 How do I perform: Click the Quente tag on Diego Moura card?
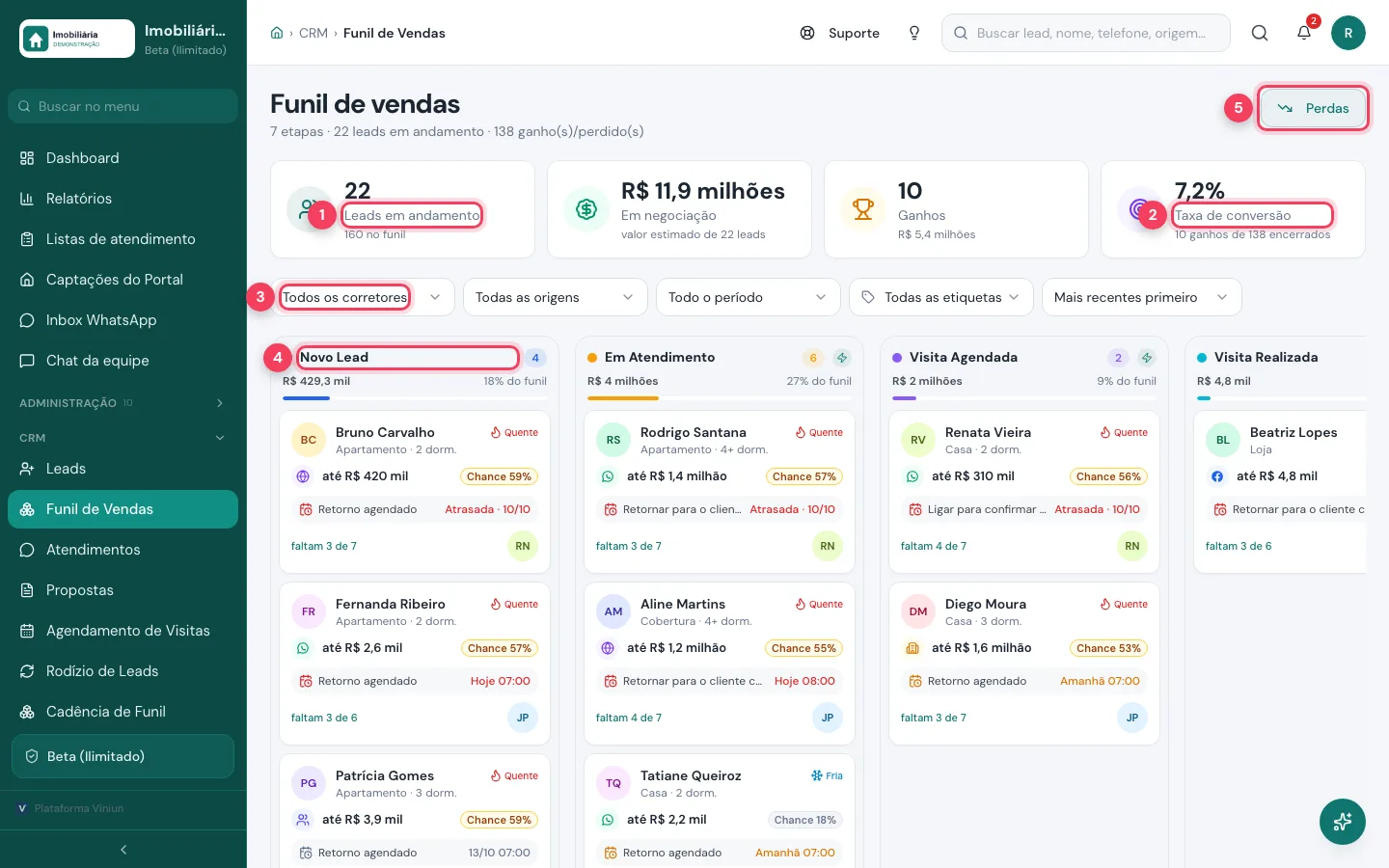coord(1124,604)
